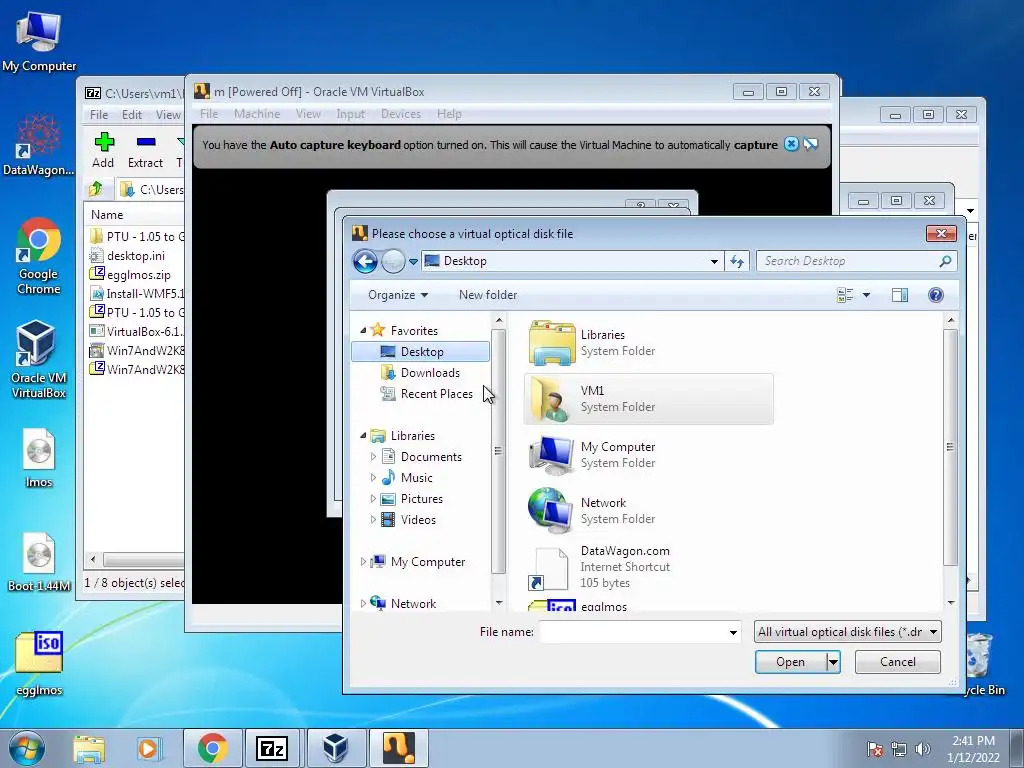The image size is (1024, 768).
Task: Select desktop.ini in the 7-Zip list
Action: tap(135, 256)
